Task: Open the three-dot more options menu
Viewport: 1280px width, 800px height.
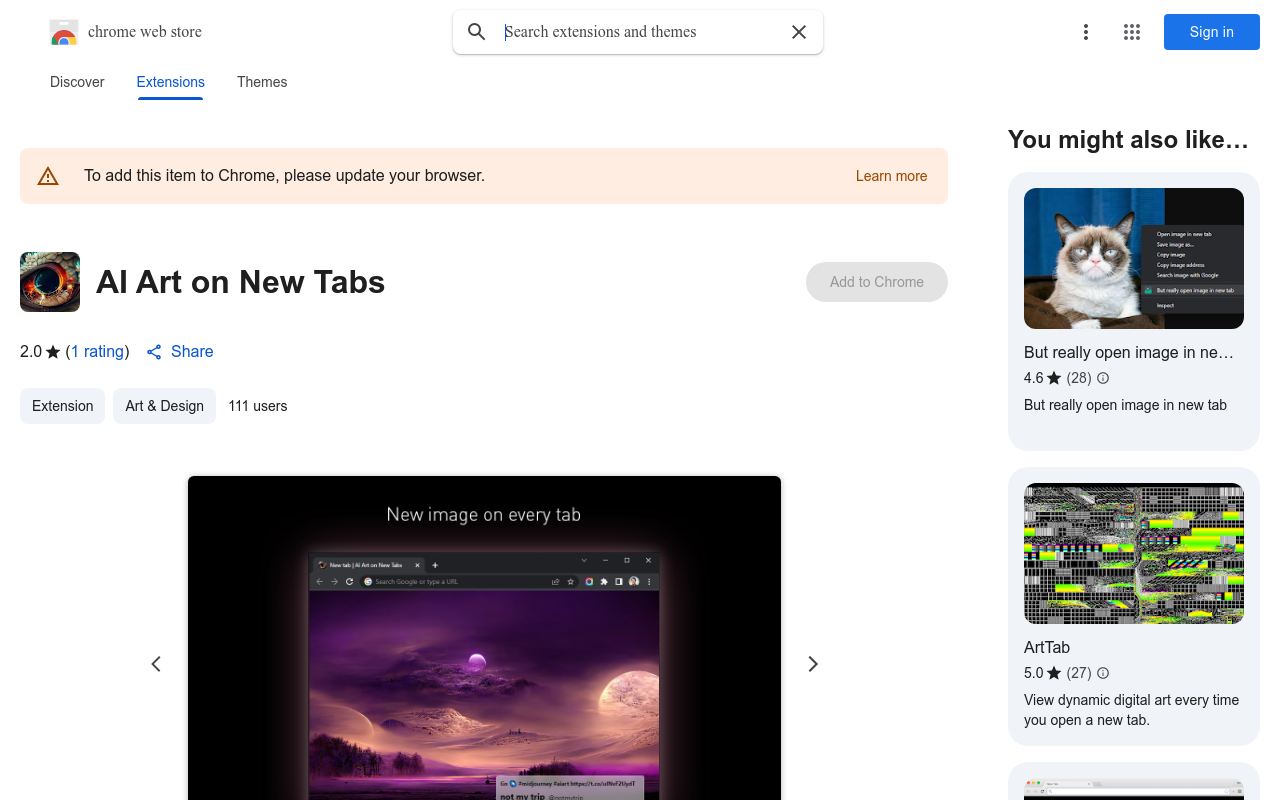Action: click(x=1086, y=32)
